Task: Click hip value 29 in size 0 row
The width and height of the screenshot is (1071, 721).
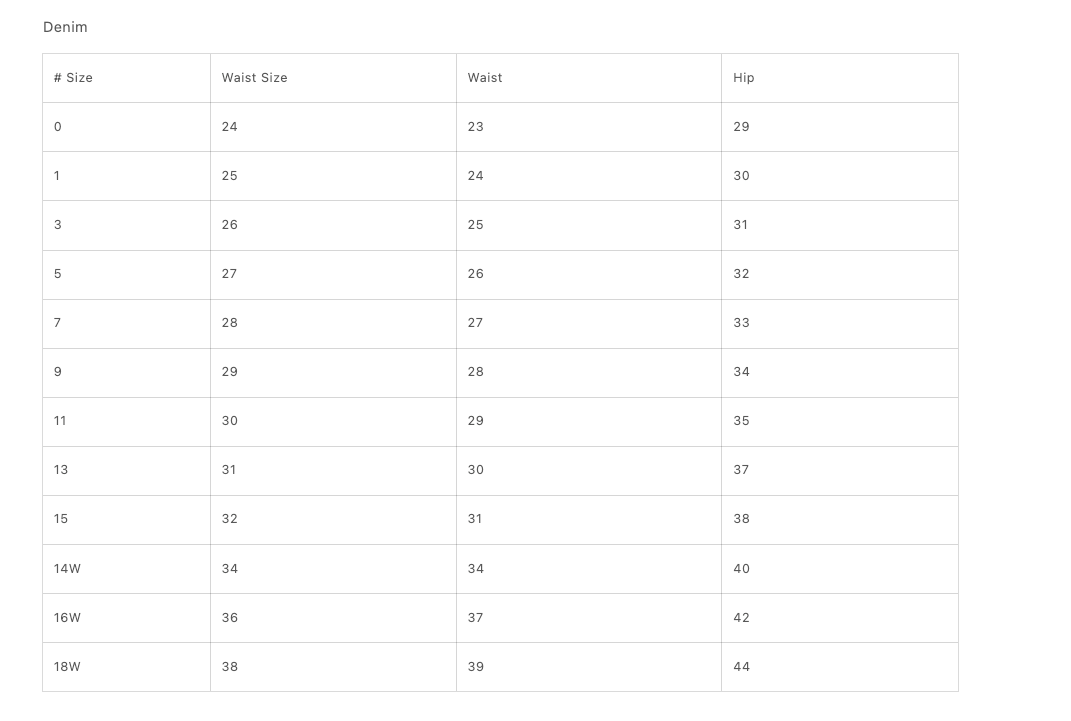Action: tap(741, 127)
